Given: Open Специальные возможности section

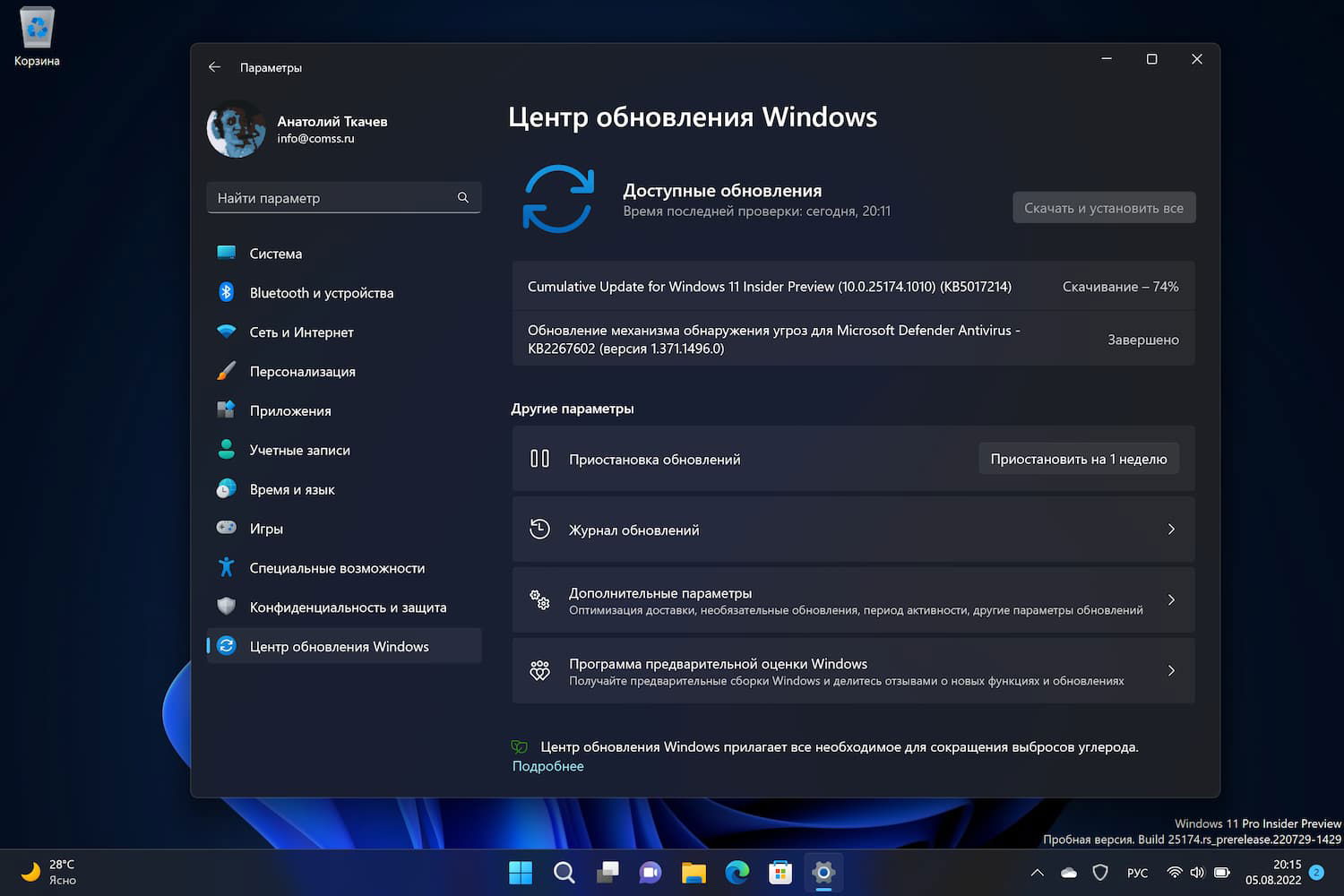Looking at the screenshot, I should click(344, 568).
